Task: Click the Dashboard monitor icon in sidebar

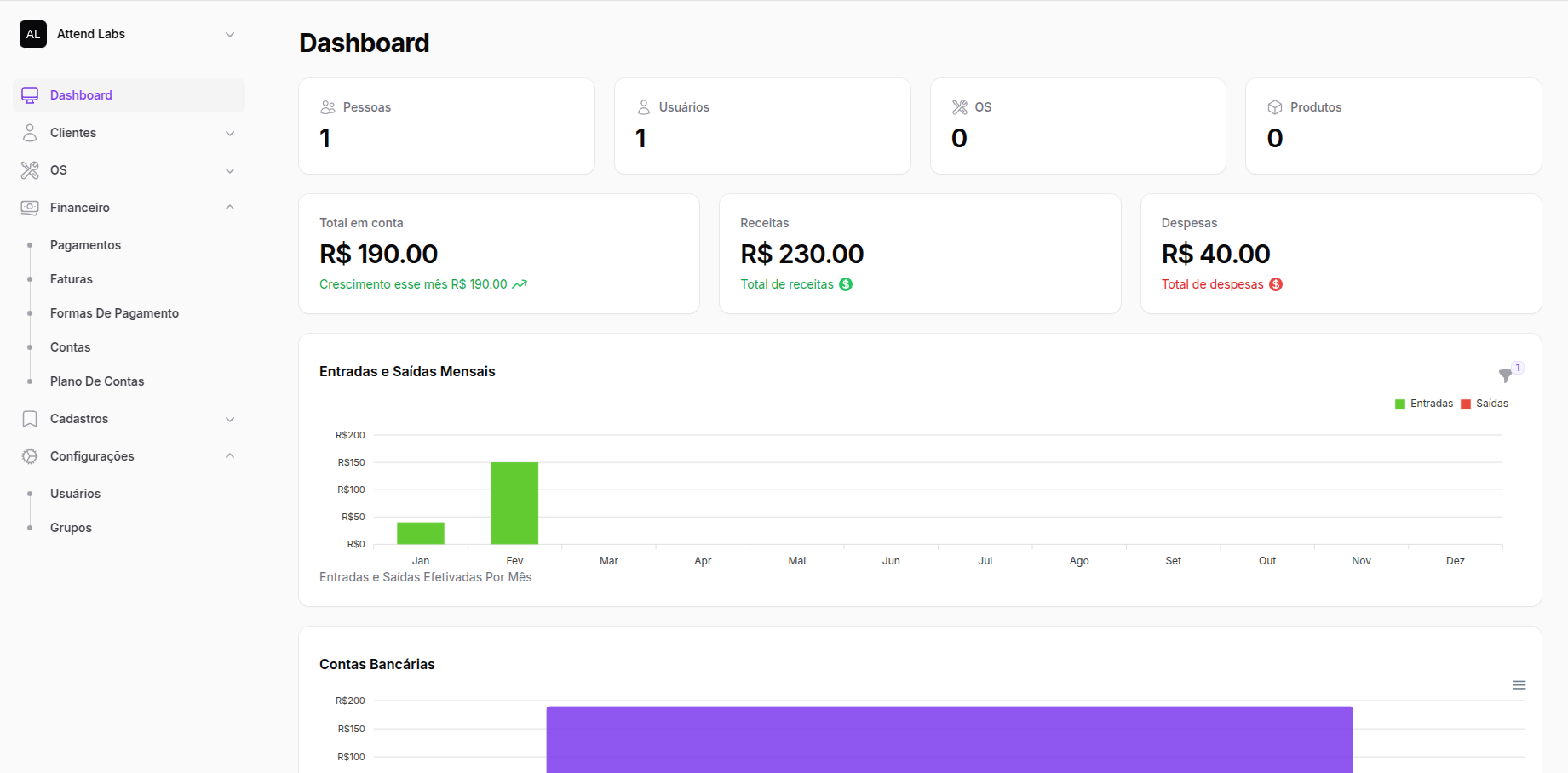Action: pyautogui.click(x=30, y=95)
